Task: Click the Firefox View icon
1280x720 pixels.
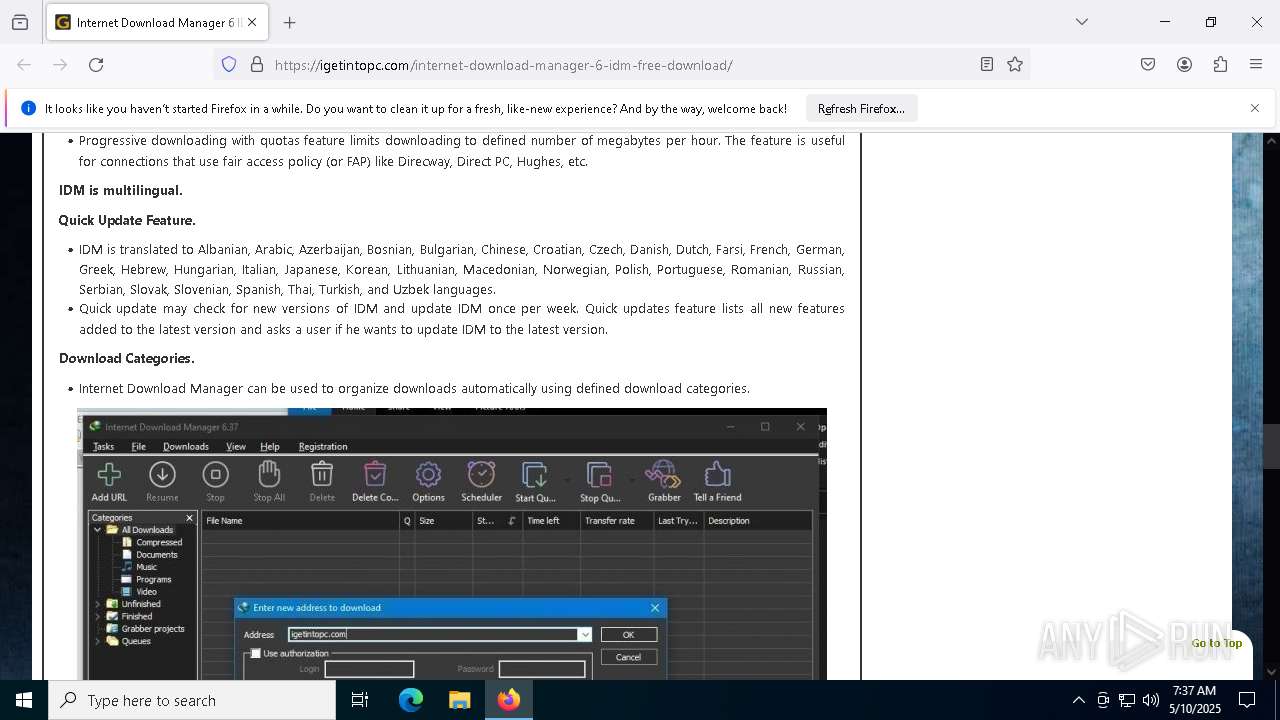Action: (20, 22)
